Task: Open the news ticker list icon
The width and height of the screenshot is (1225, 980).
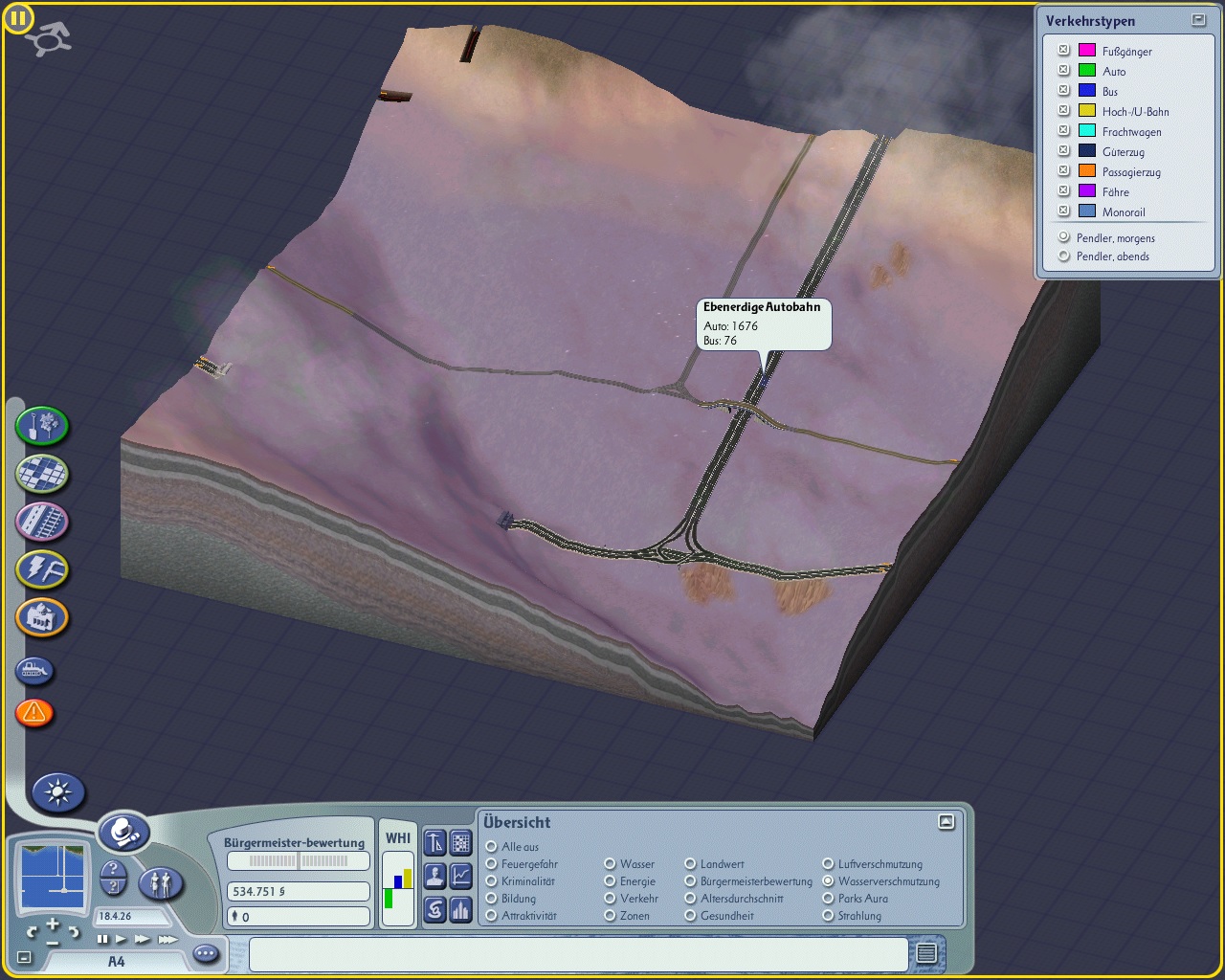Action: (x=925, y=953)
